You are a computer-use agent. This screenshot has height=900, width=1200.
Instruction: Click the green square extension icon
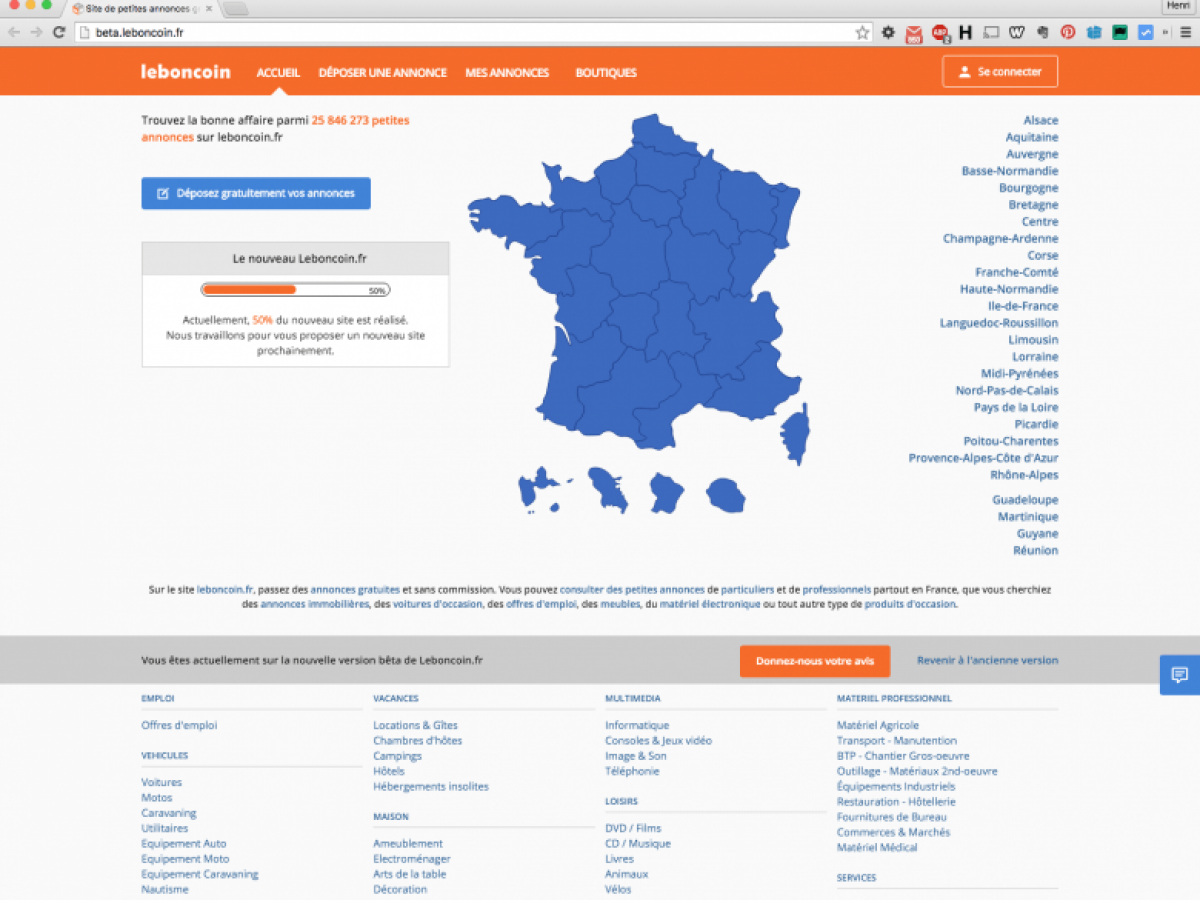(1120, 32)
